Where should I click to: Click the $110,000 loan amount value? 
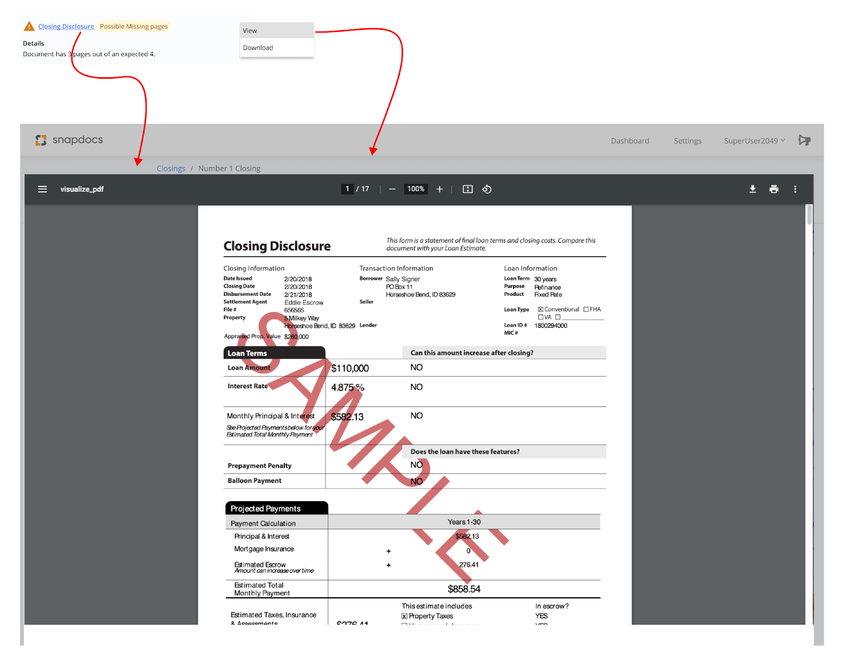pyautogui.click(x=350, y=368)
